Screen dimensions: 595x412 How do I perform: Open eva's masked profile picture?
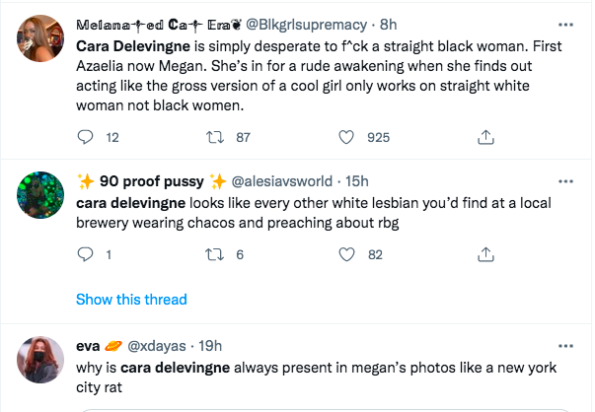40,359
